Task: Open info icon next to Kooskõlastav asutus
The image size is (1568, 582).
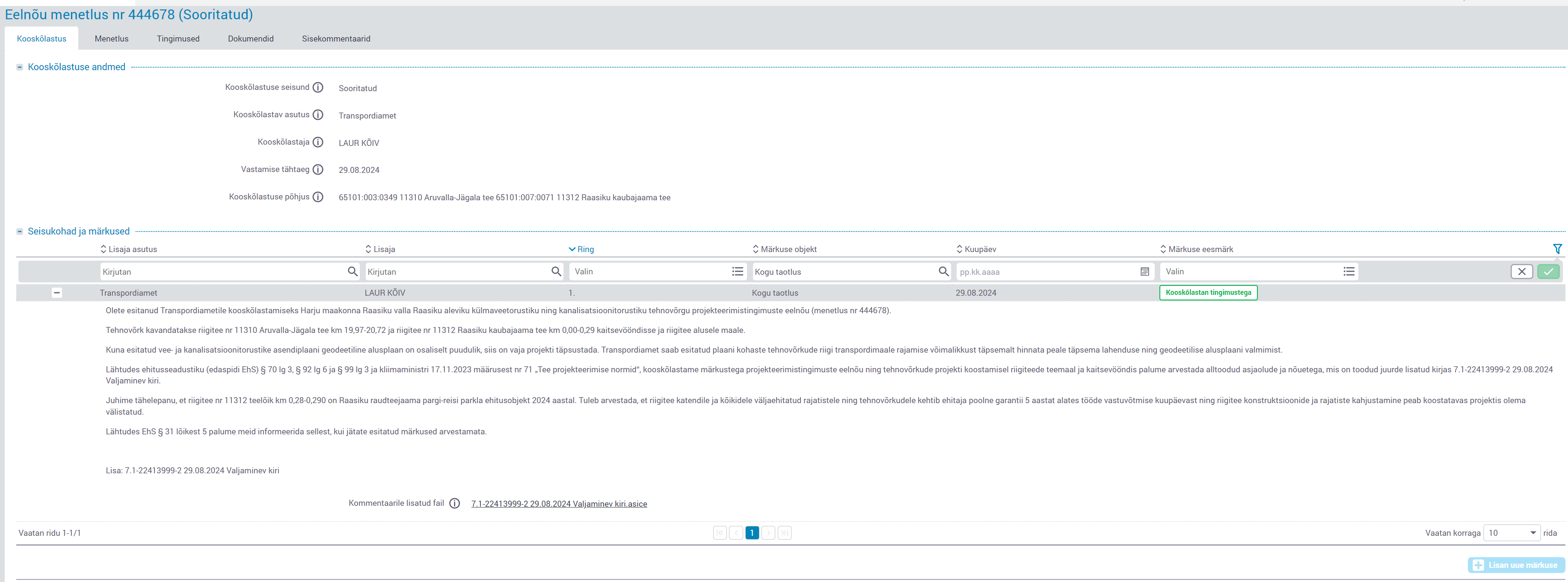Action: tap(318, 114)
